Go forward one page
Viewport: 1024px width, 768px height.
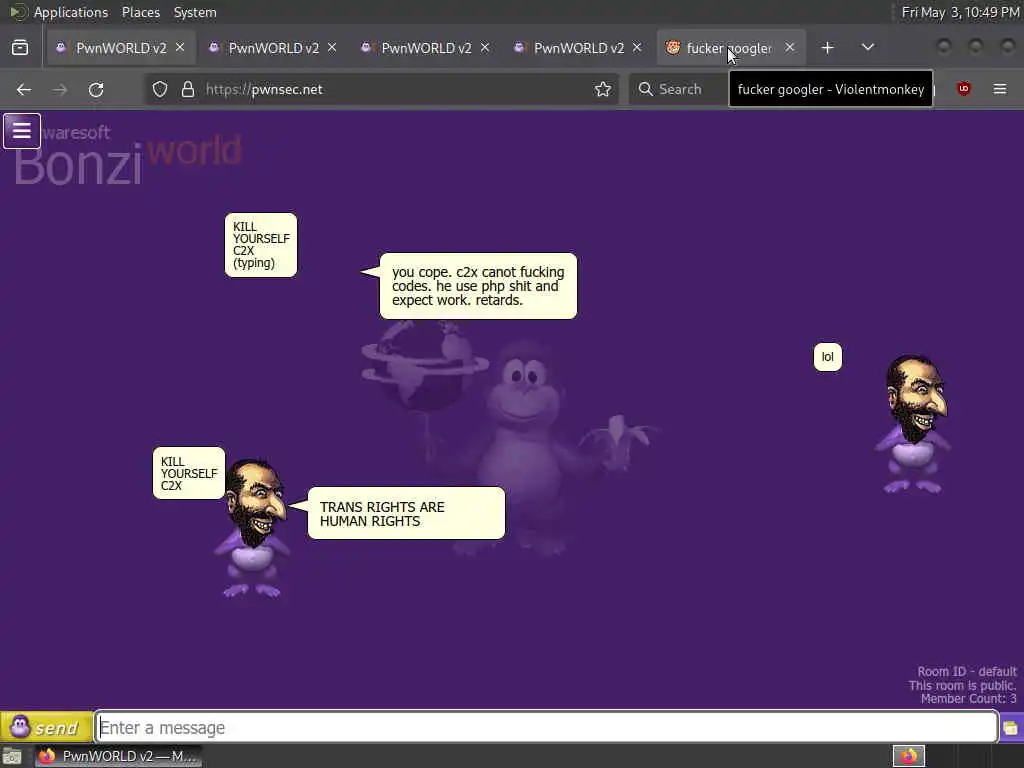pos(60,89)
